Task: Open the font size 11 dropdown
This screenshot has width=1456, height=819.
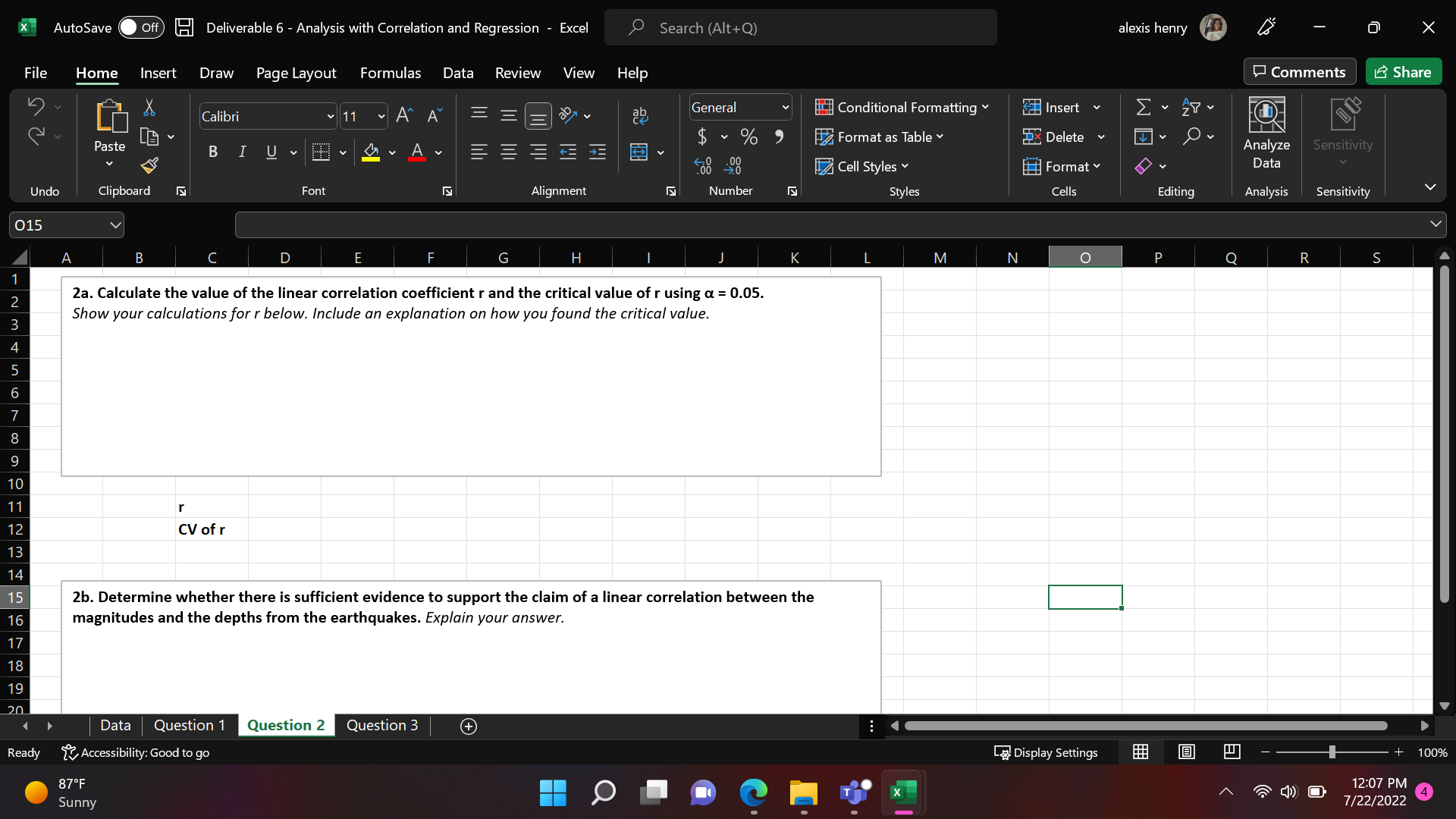Action: [x=381, y=117]
